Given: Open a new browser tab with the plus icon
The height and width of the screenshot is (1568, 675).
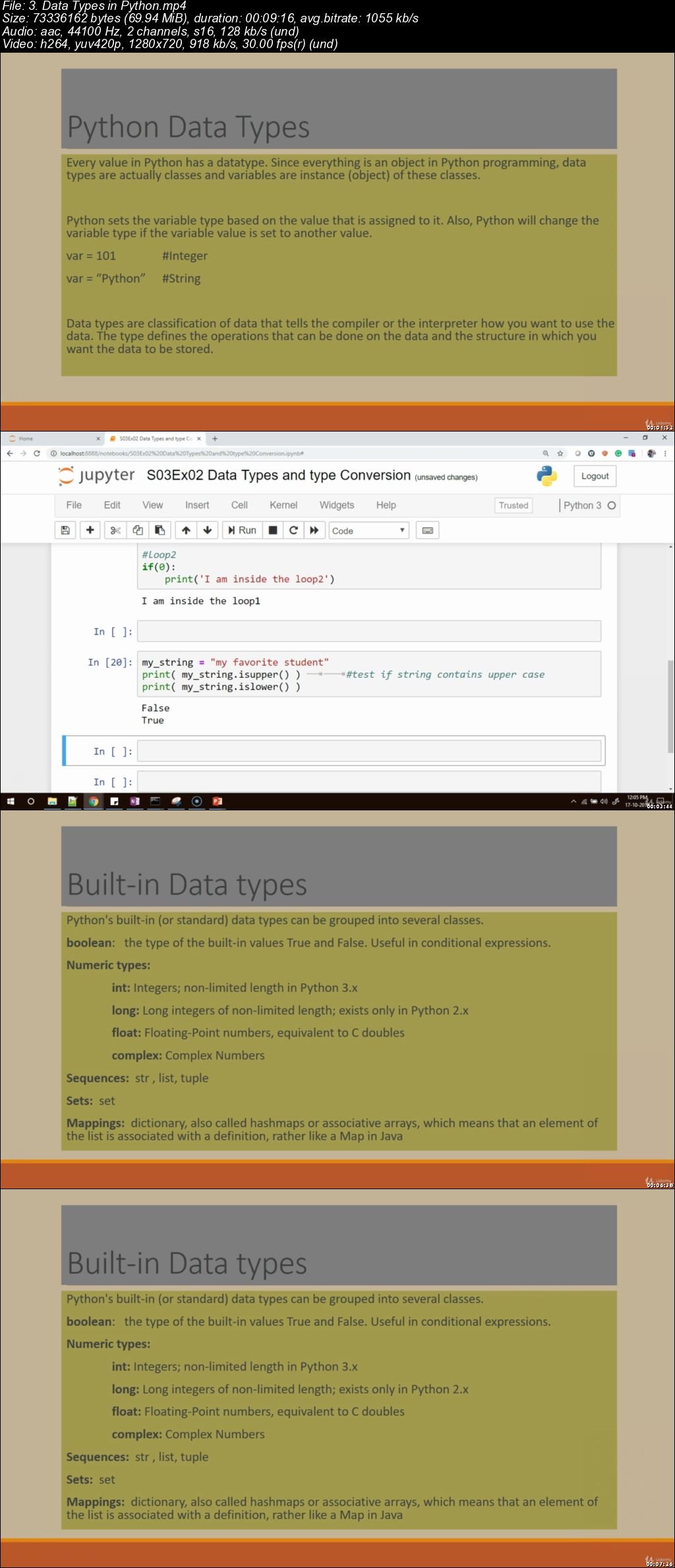Looking at the screenshot, I should point(215,438).
